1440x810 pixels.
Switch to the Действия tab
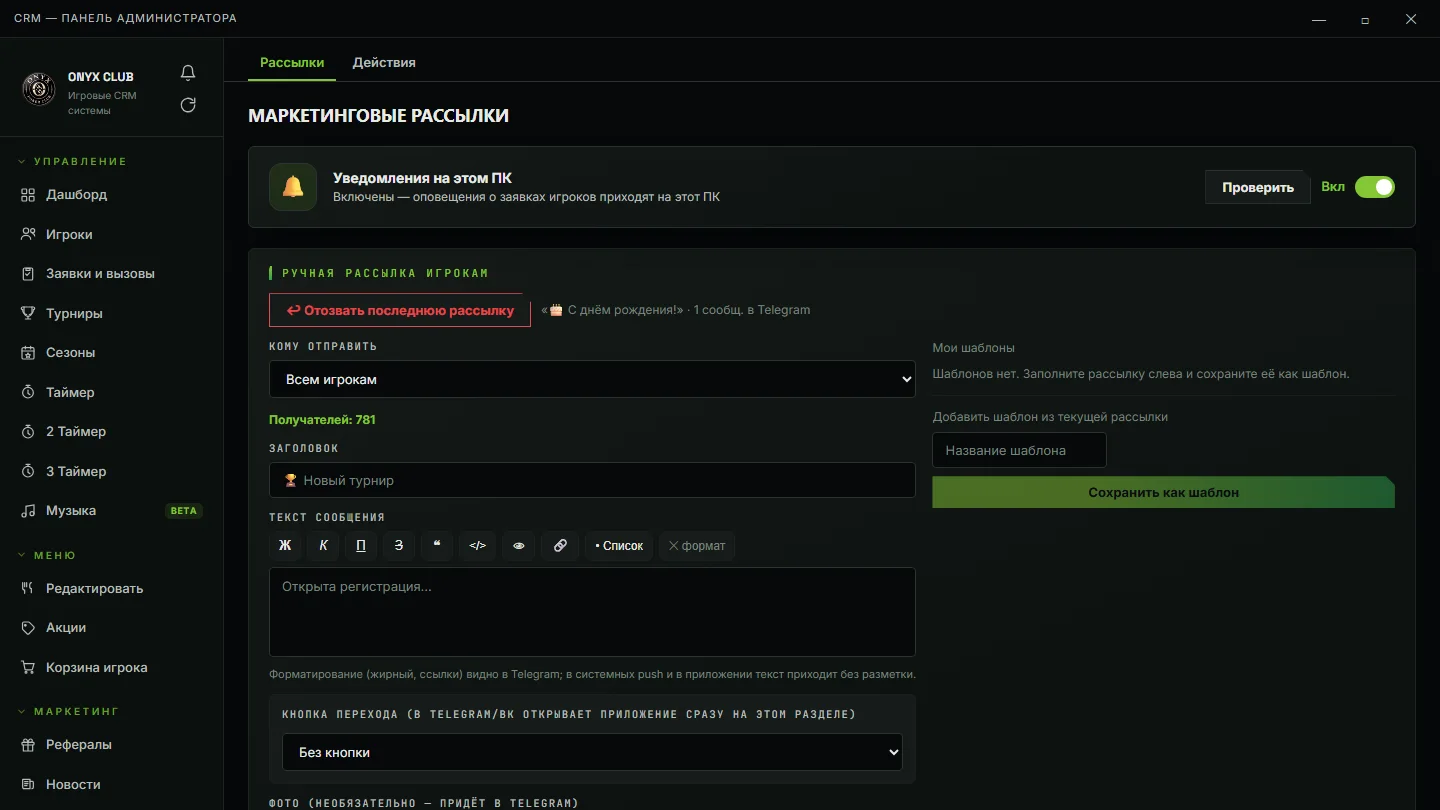point(384,62)
